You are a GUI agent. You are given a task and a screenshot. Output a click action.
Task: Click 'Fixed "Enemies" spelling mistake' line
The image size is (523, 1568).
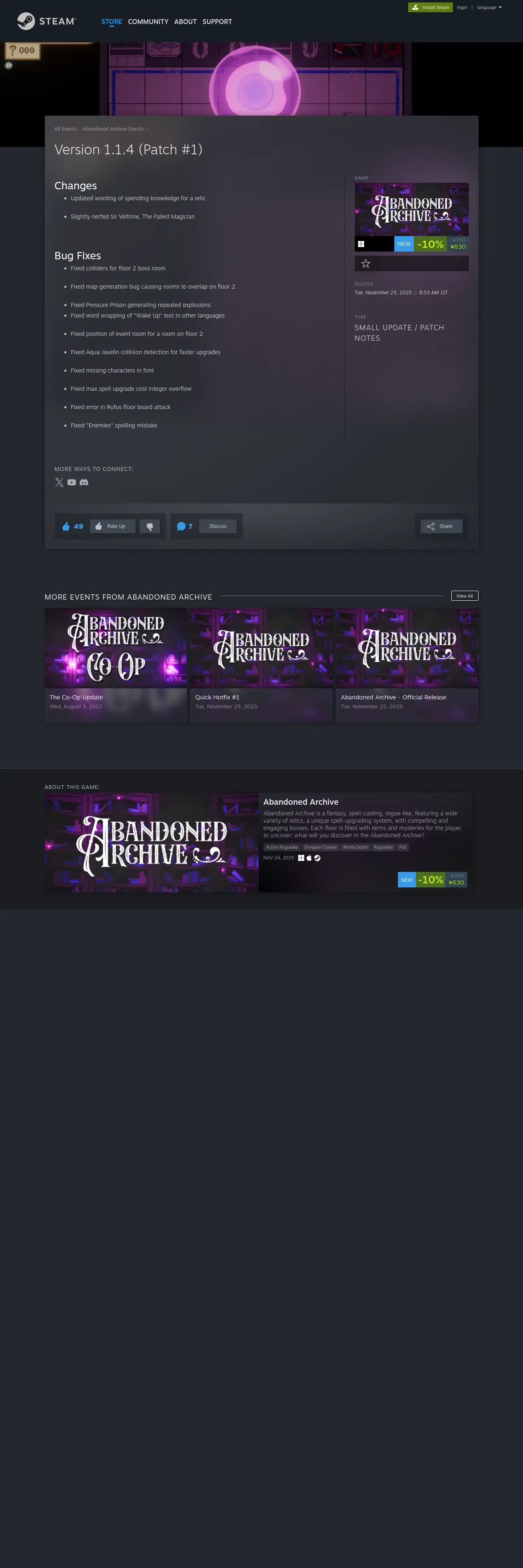click(114, 425)
